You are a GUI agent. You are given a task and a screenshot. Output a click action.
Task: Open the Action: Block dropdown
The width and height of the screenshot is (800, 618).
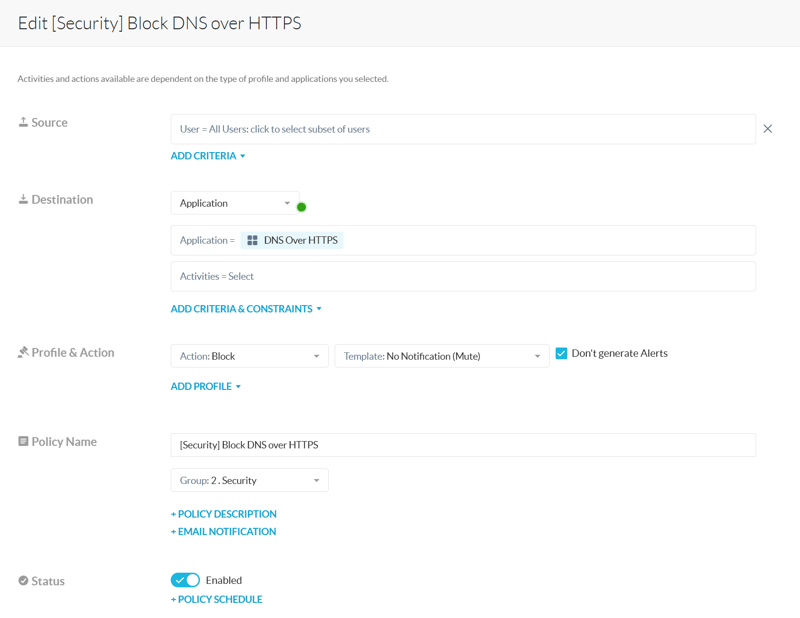pos(249,356)
